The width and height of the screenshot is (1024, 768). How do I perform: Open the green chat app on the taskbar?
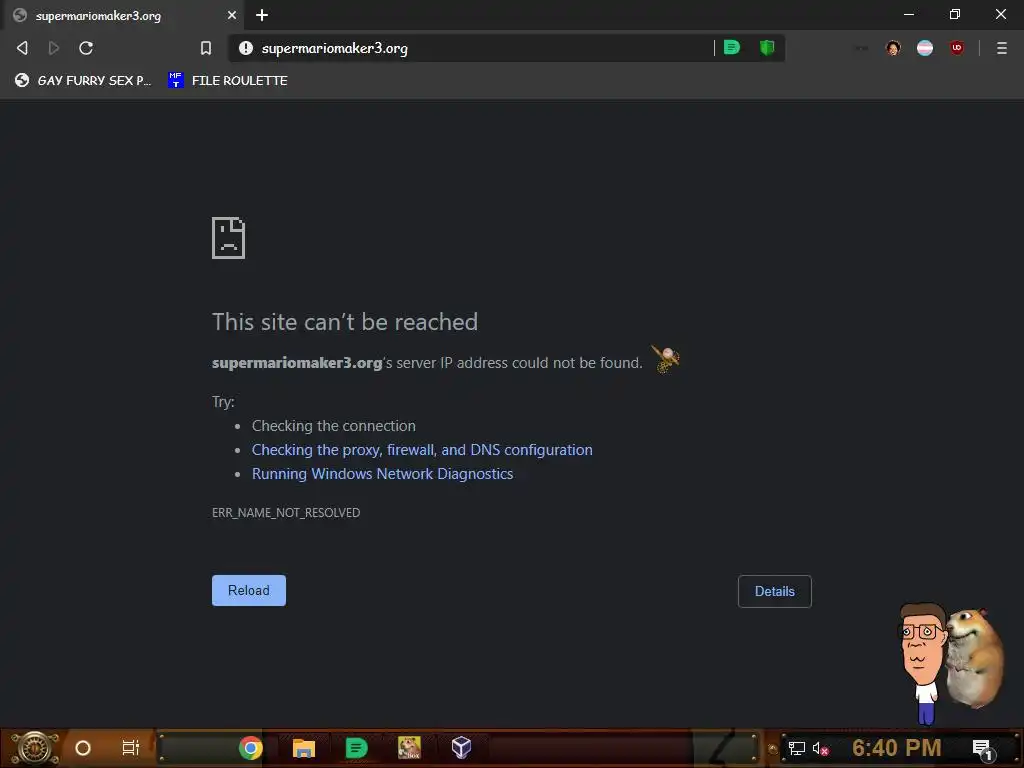coord(357,748)
